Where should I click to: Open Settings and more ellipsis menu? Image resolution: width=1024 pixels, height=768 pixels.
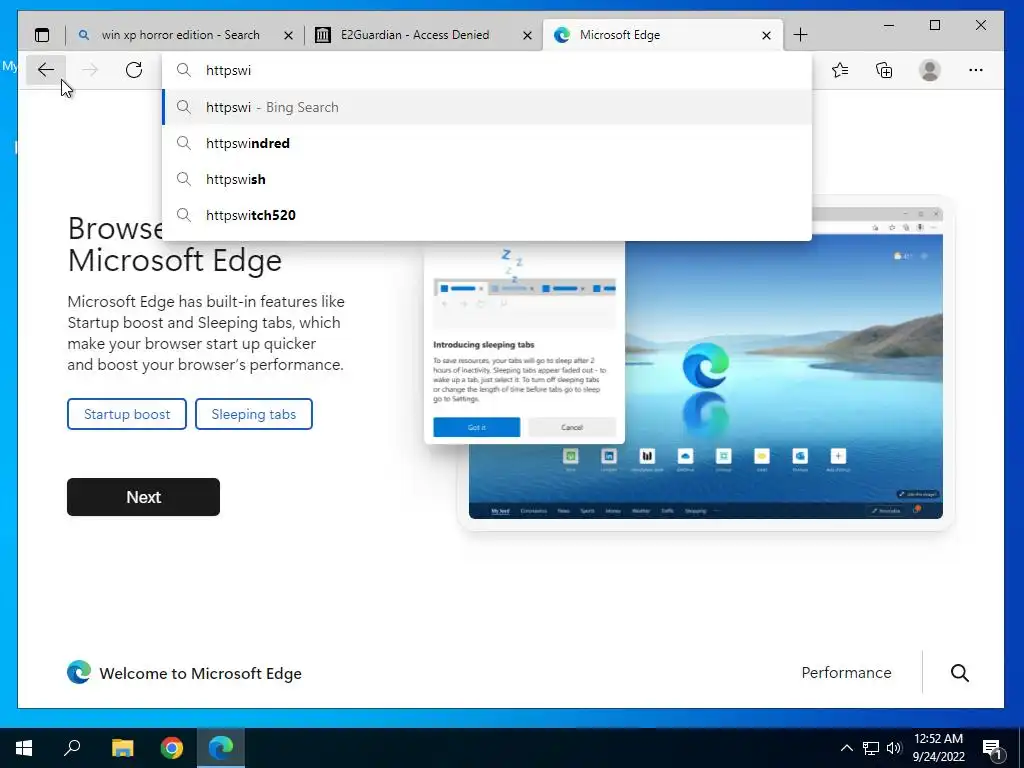[x=976, y=70]
